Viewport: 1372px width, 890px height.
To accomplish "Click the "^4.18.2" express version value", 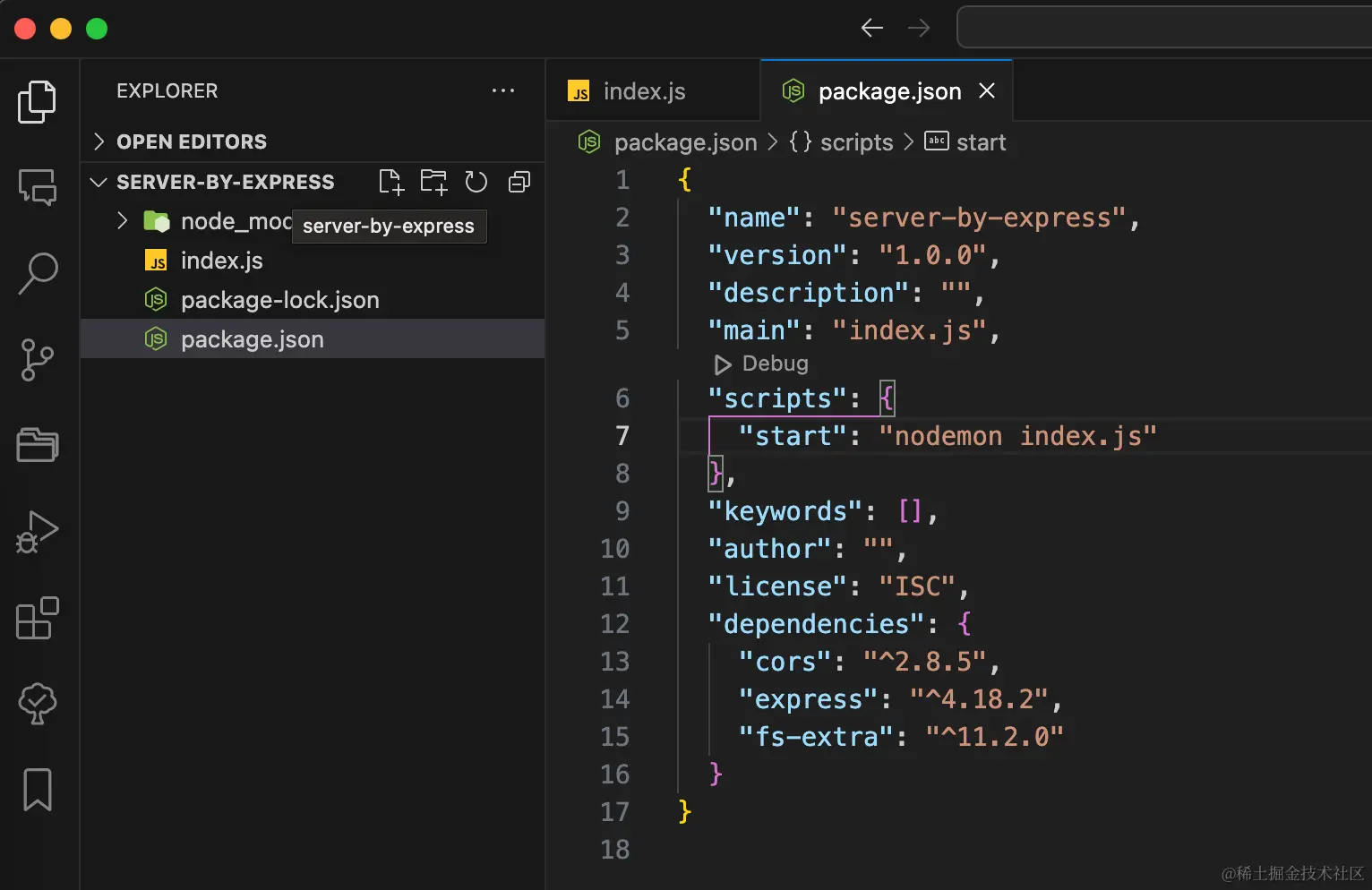I will [x=979, y=699].
